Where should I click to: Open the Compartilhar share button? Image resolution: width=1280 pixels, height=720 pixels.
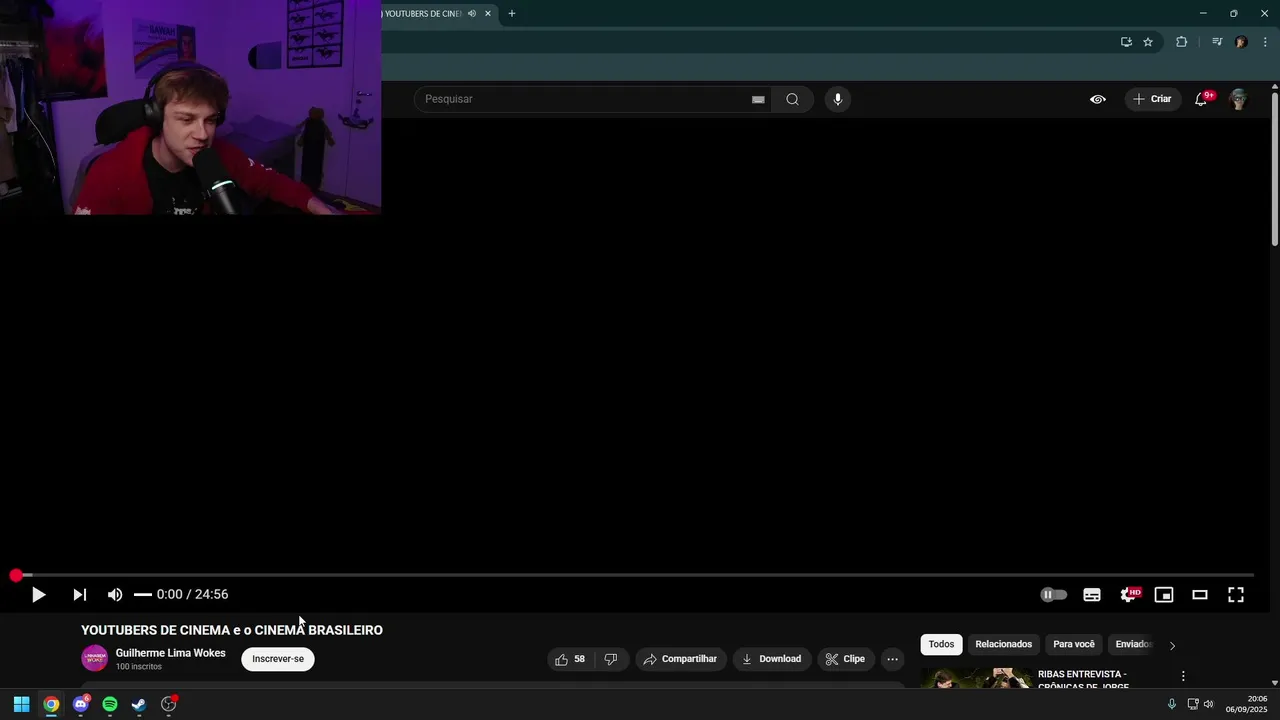point(680,659)
